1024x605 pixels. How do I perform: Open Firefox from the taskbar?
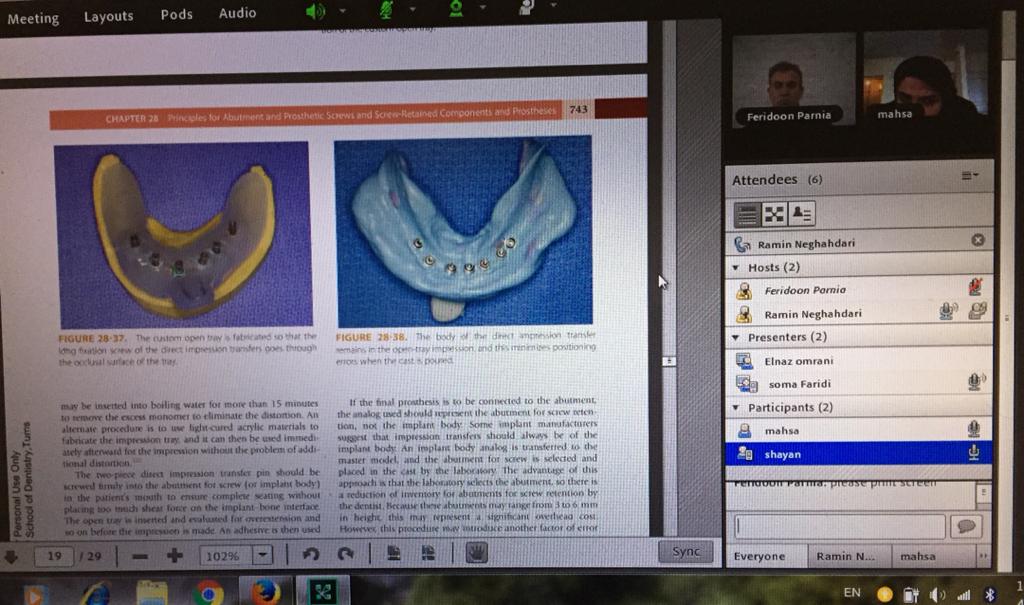pyautogui.click(x=265, y=593)
